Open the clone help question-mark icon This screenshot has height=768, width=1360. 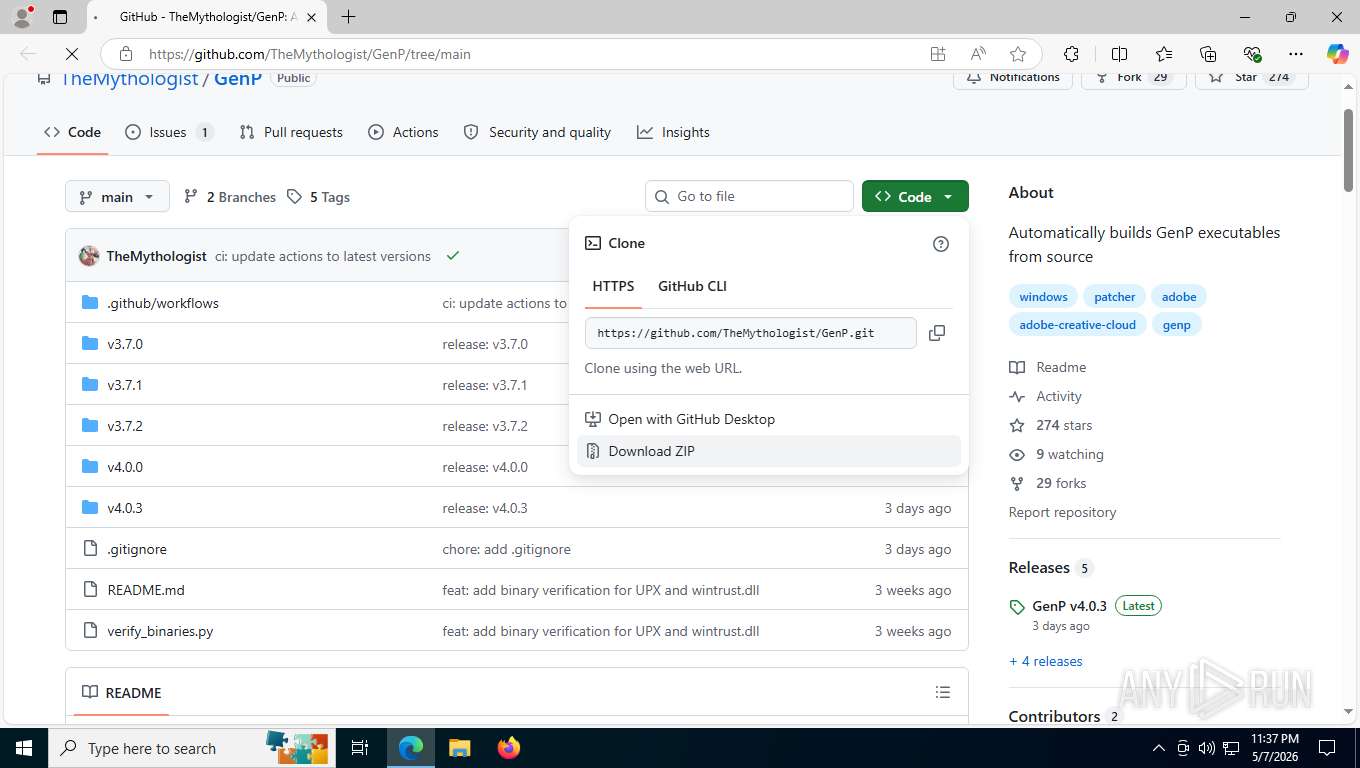940,244
